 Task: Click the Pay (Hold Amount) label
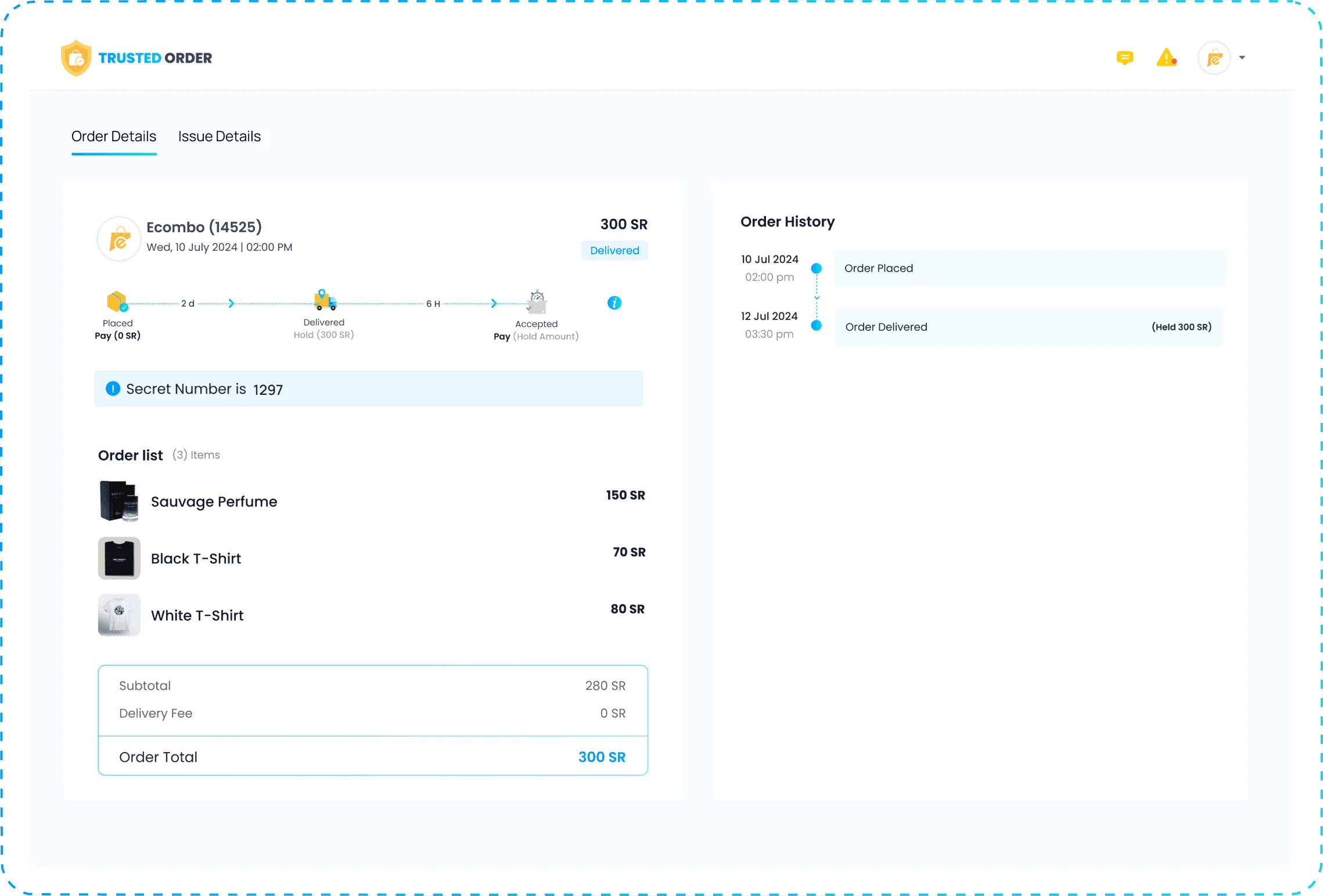(x=536, y=336)
